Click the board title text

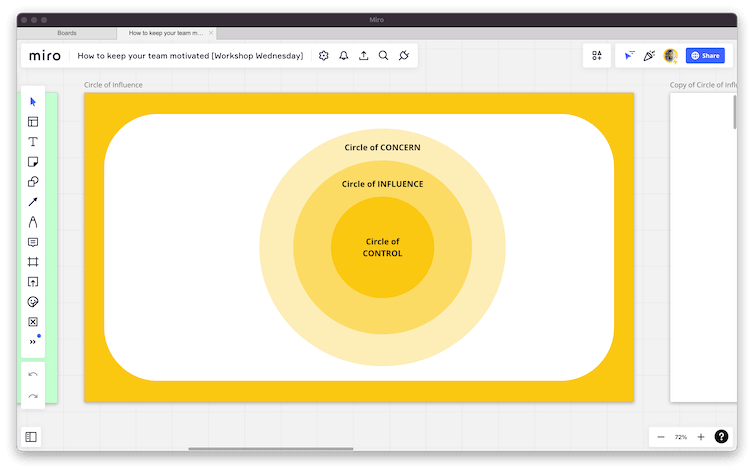point(190,56)
